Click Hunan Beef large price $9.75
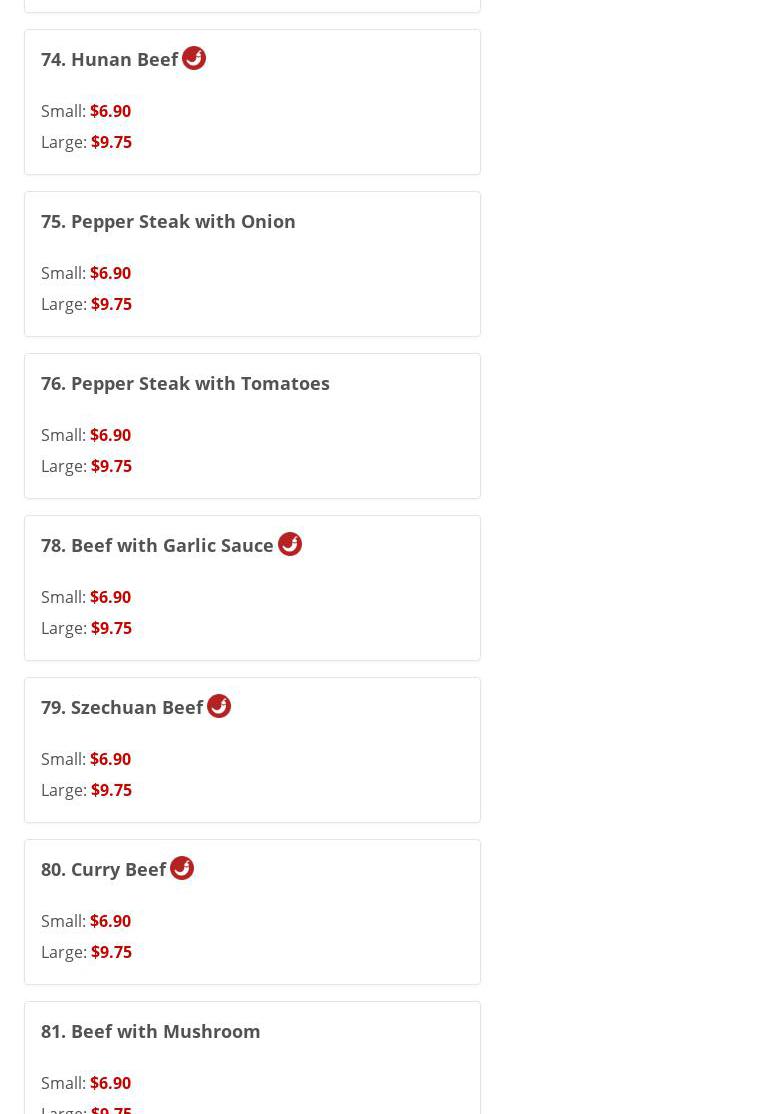770x1114 pixels. [x=111, y=142]
